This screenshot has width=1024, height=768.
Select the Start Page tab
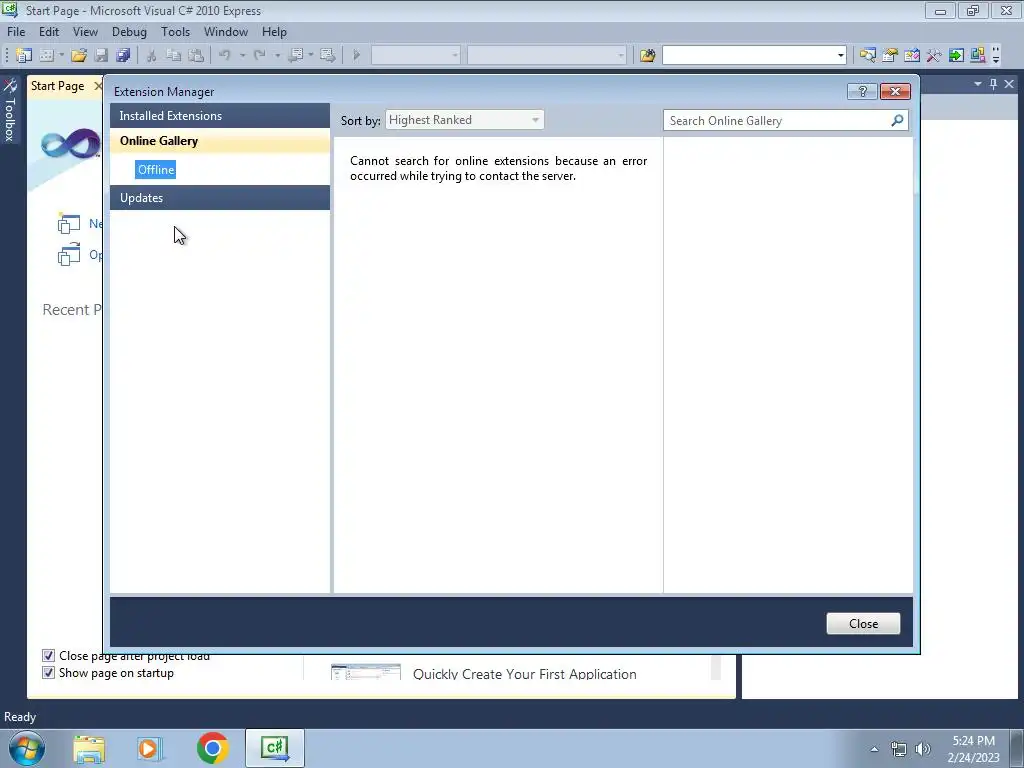click(x=57, y=86)
